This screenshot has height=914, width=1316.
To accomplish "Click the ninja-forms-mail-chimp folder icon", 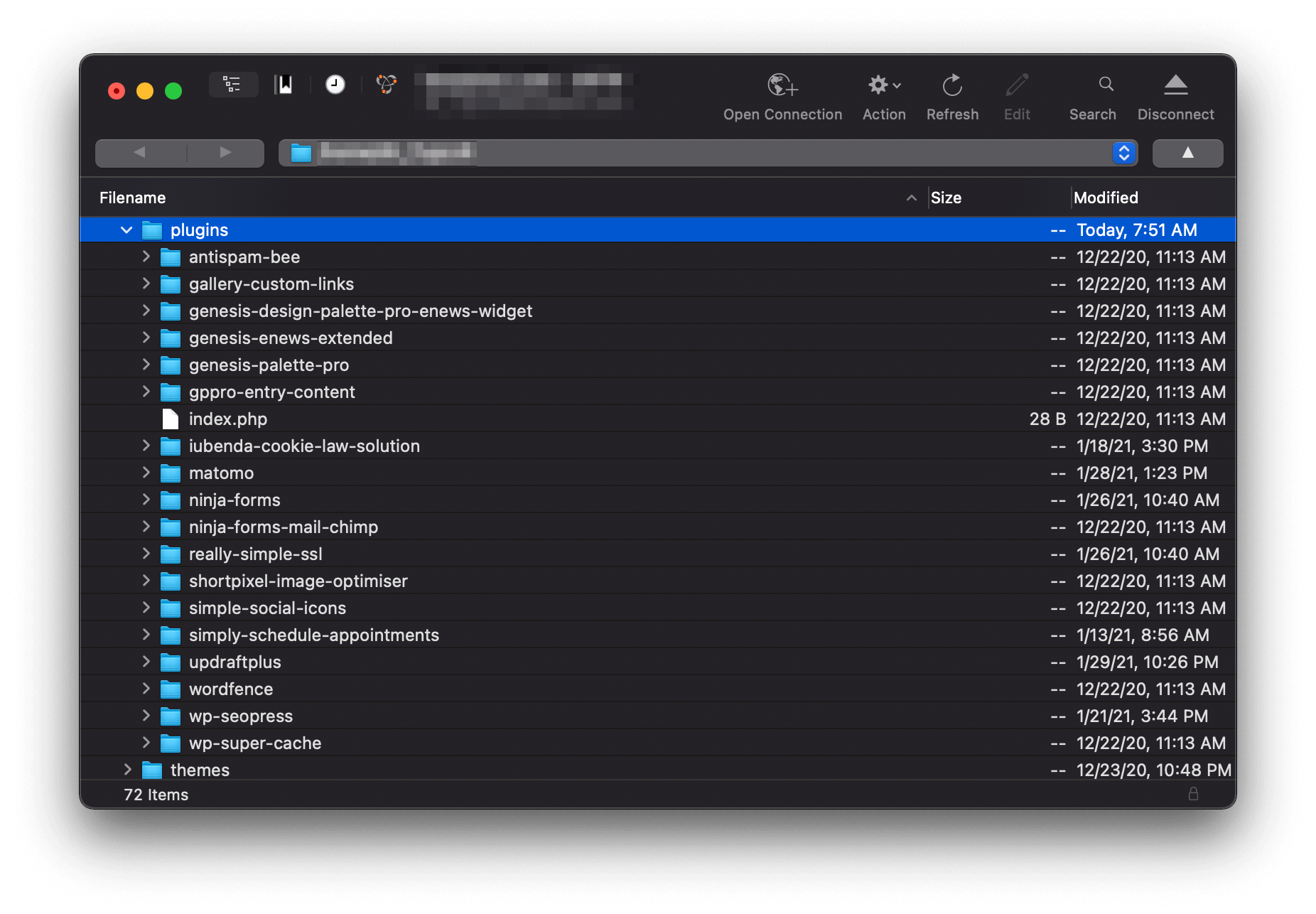I will (x=171, y=527).
